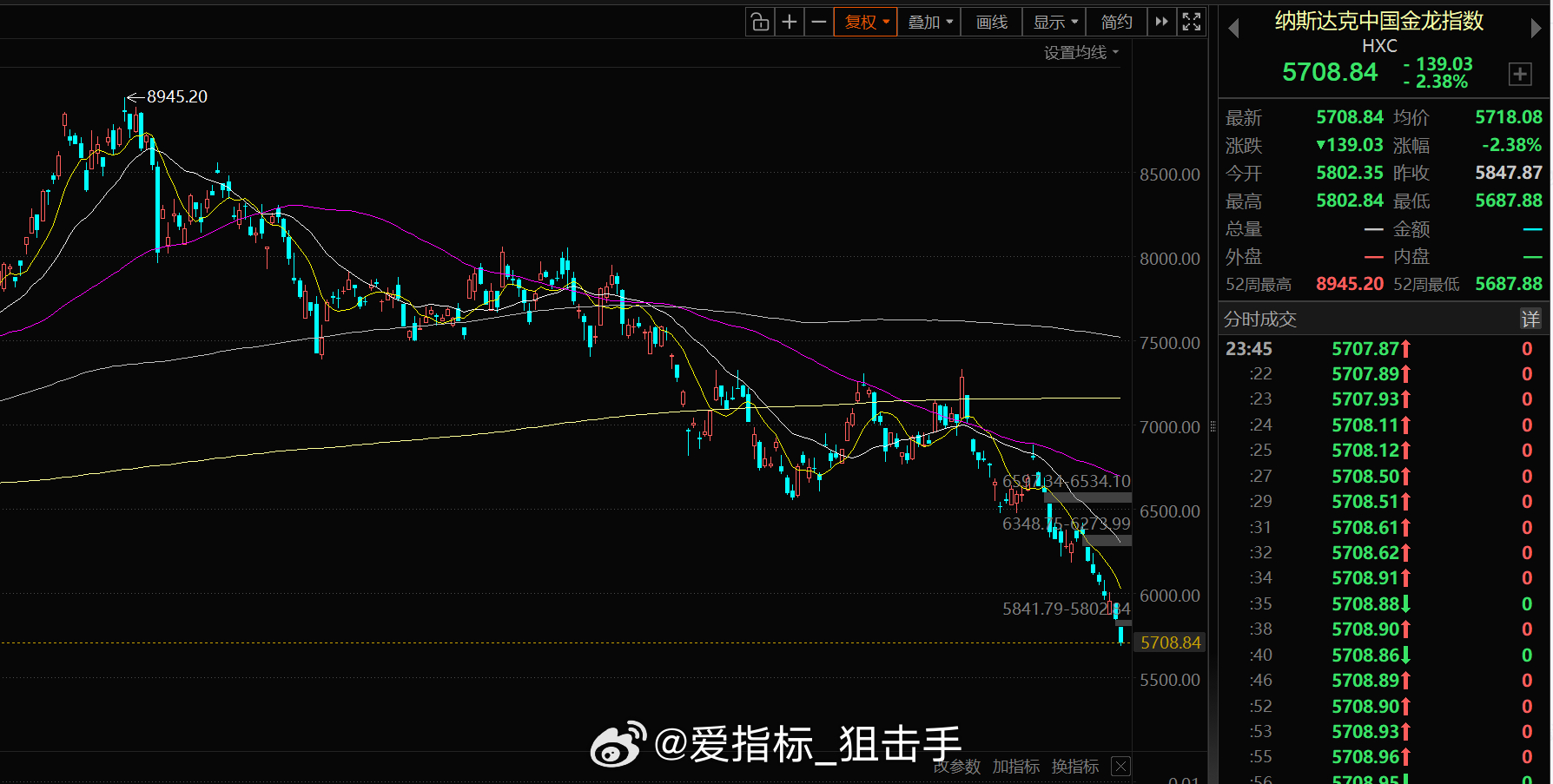
Task: Click the 纳斯达克中国金龙指数 title
Action: point(1379,21)
